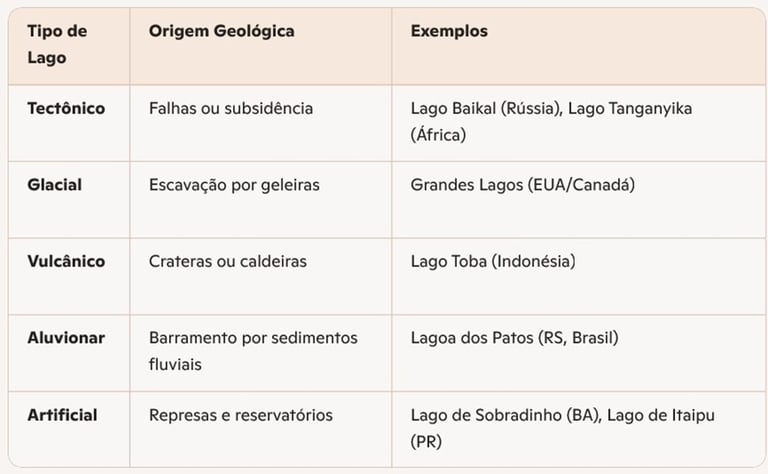The width and height of the screenshot is (768, 474).
Task: Click the 'Lagoa dos Patos (RS, Brasil)' cell
Action: coord(514,338)
